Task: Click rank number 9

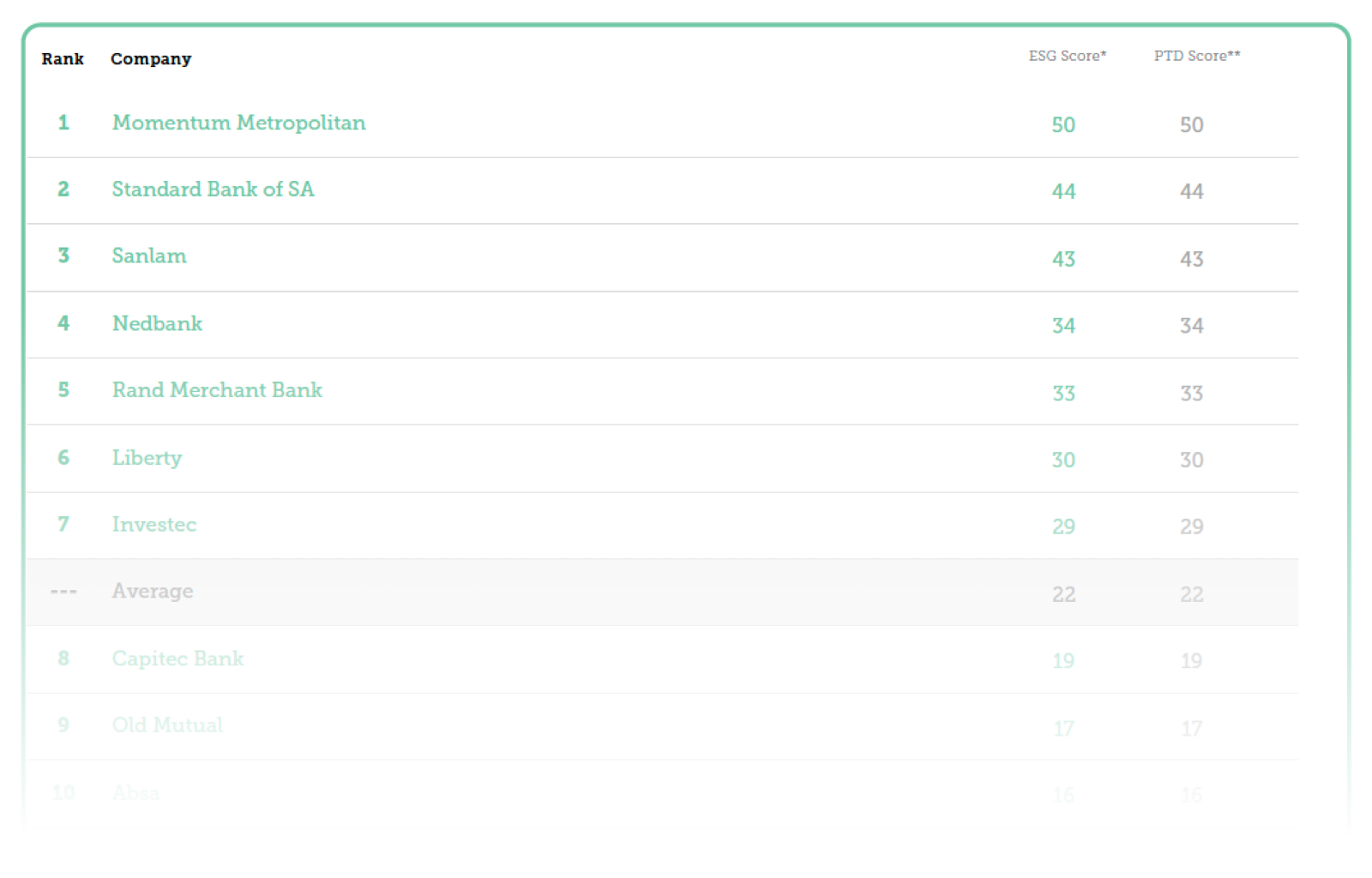Action: (63, 725)
